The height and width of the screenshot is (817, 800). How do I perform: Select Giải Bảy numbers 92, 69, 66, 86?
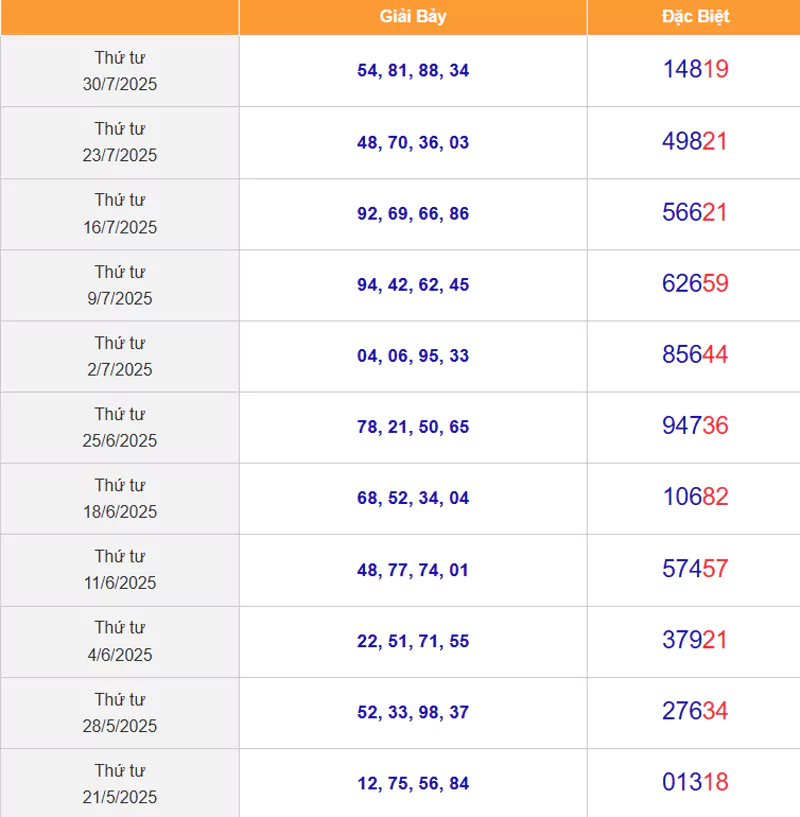[x=413, y=214]
